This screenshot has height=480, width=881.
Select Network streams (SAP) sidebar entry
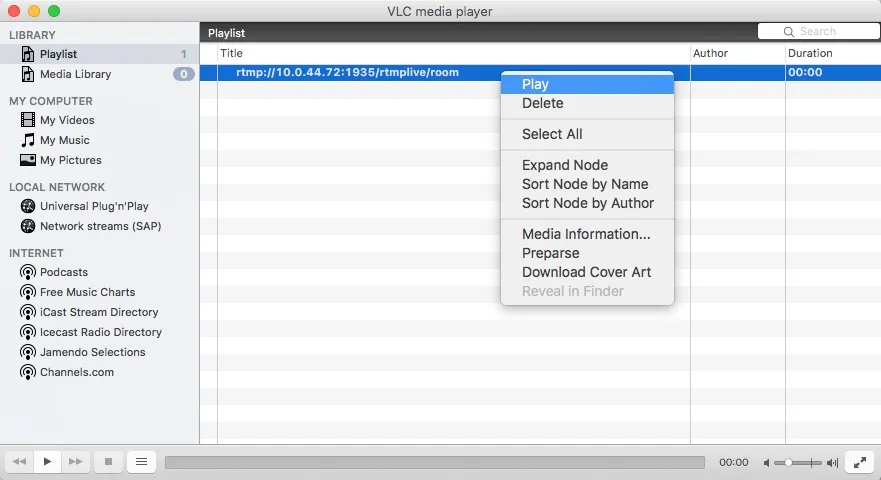99,226
